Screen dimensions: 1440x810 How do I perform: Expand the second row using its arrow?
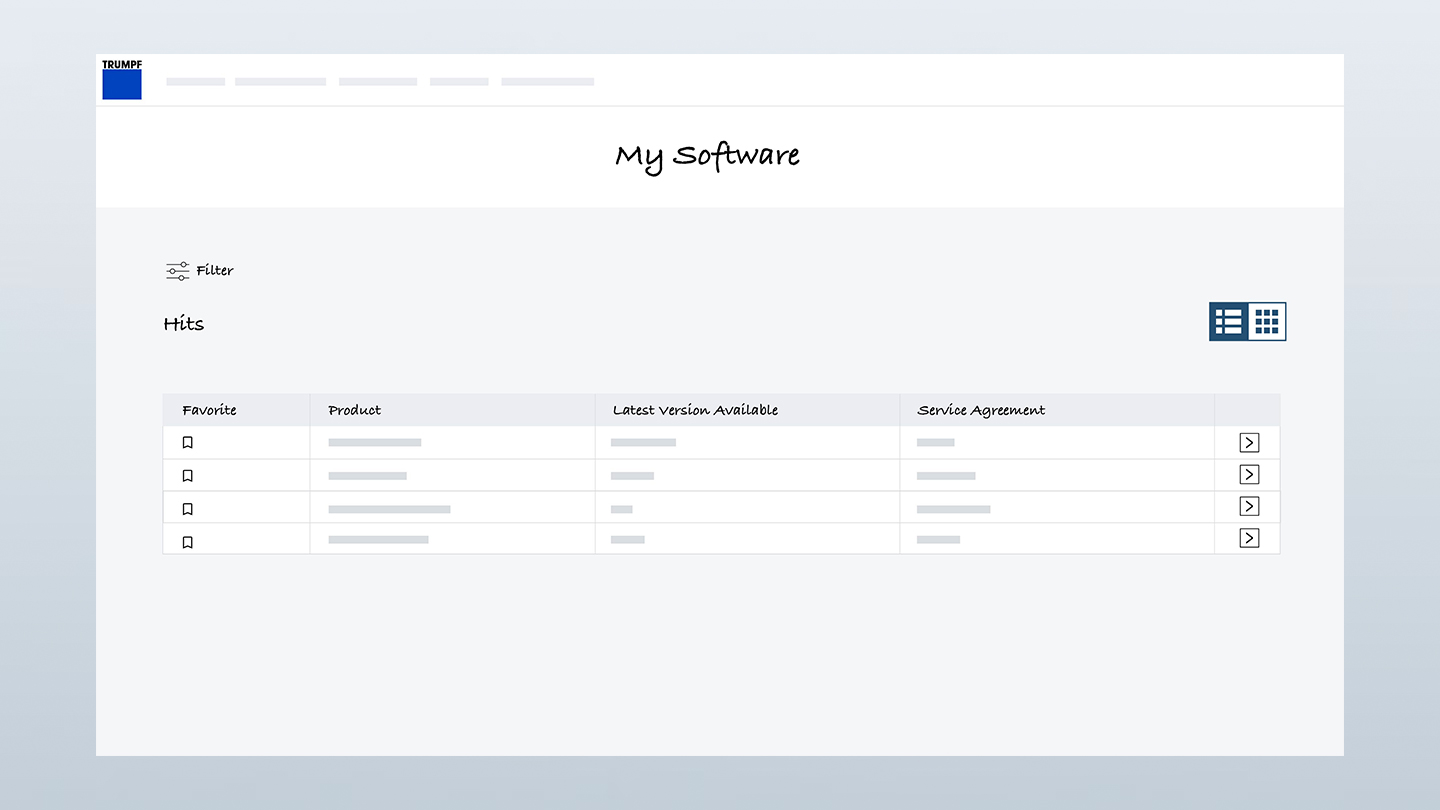pos(1249,475)
